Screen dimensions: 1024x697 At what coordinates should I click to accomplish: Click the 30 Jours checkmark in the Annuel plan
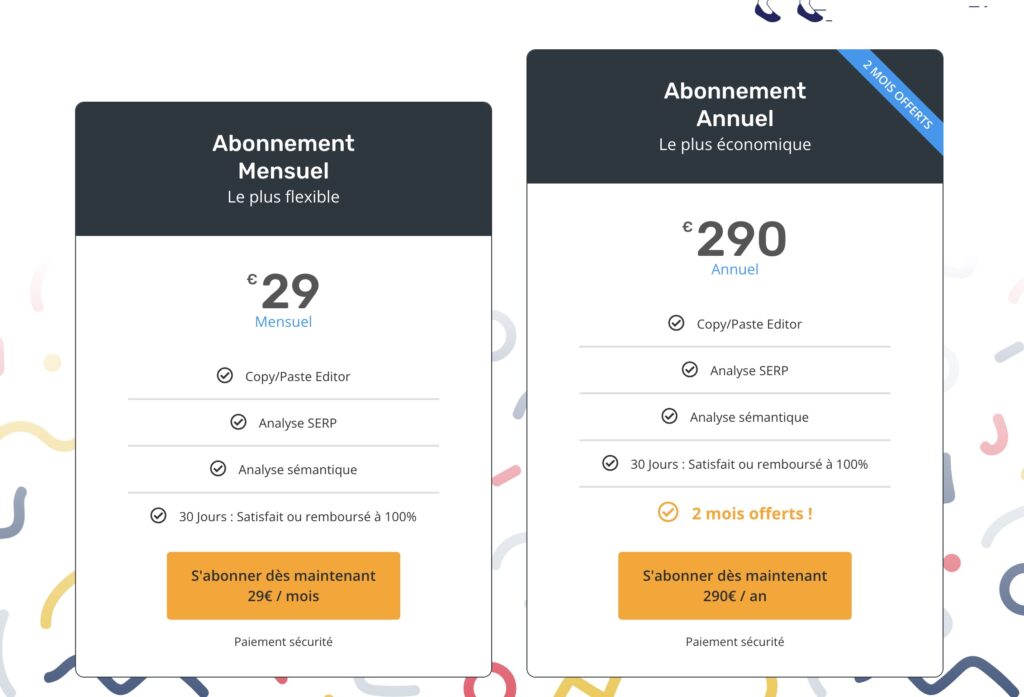tap(610, 463)
